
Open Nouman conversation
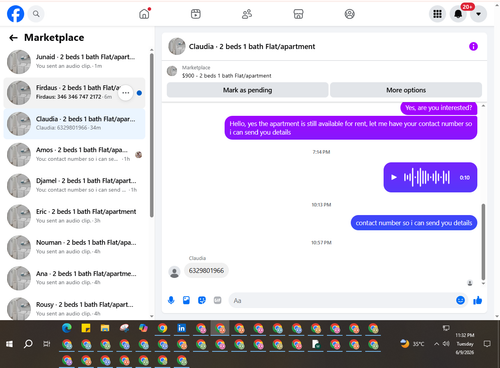tap(74, 247)
